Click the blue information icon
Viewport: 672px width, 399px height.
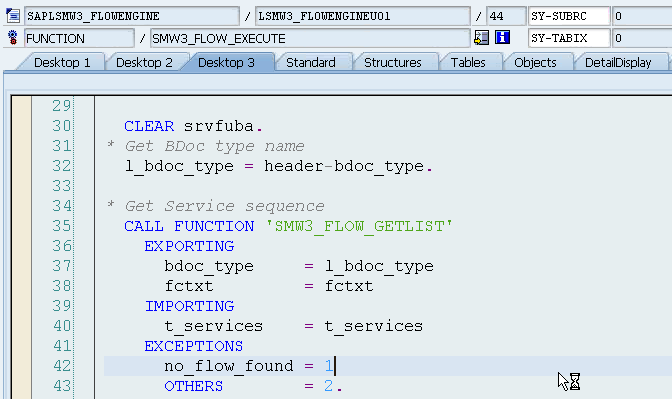point(502,38)
